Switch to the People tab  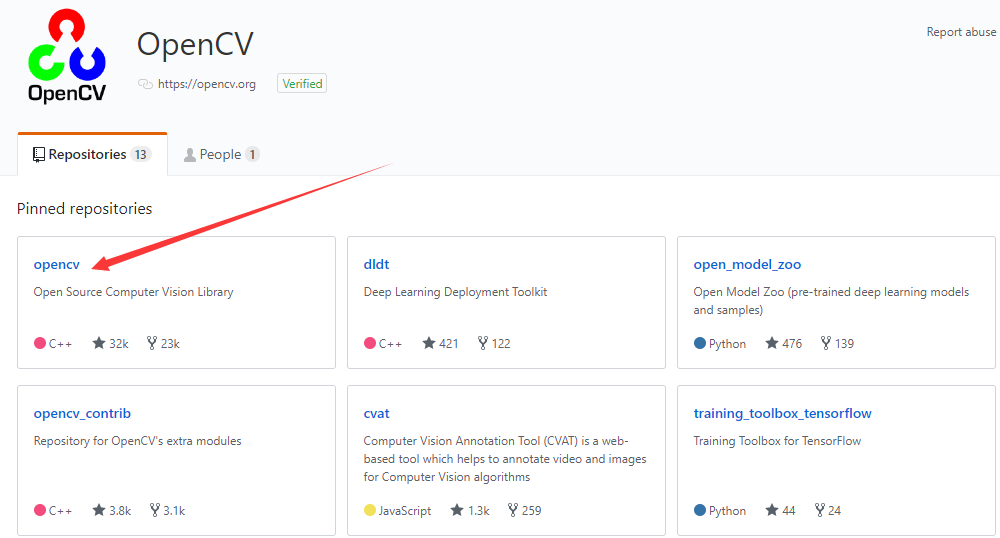(221, 154)
